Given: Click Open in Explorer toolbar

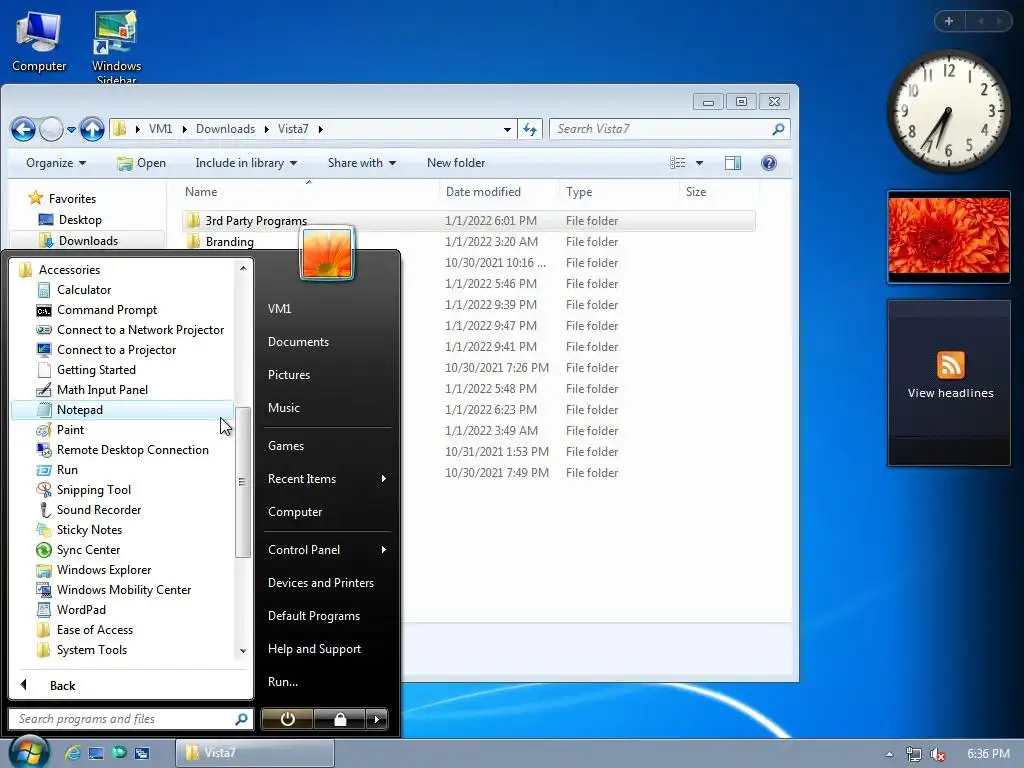Looking at the screenshot, I should tap(142, 163).
